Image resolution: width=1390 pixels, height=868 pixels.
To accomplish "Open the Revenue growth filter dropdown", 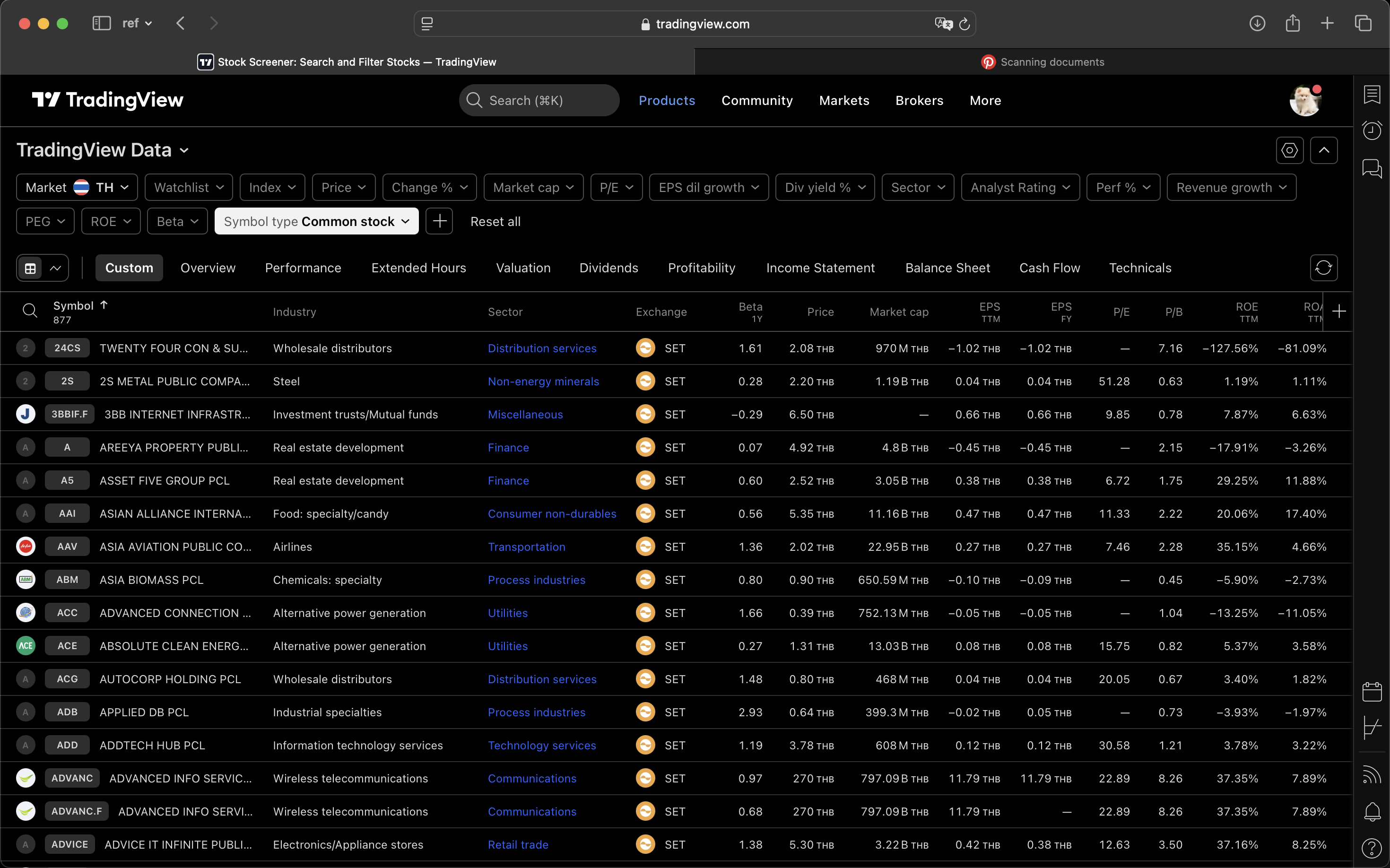I will pyautogui.click(x=1232, y=188).
